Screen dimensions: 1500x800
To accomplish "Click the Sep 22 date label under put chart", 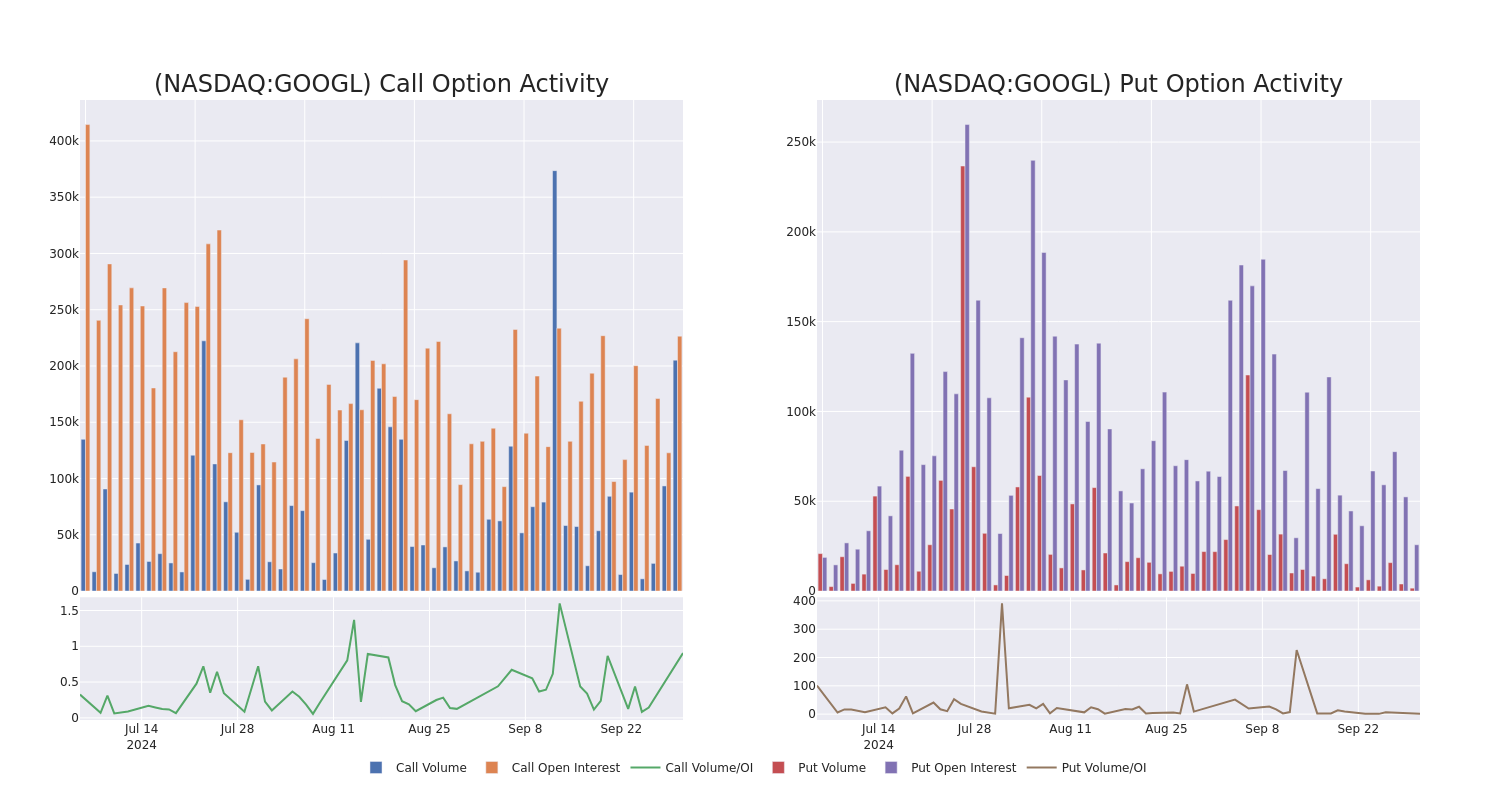I will pyautogui.click(x=1358, y=729).
